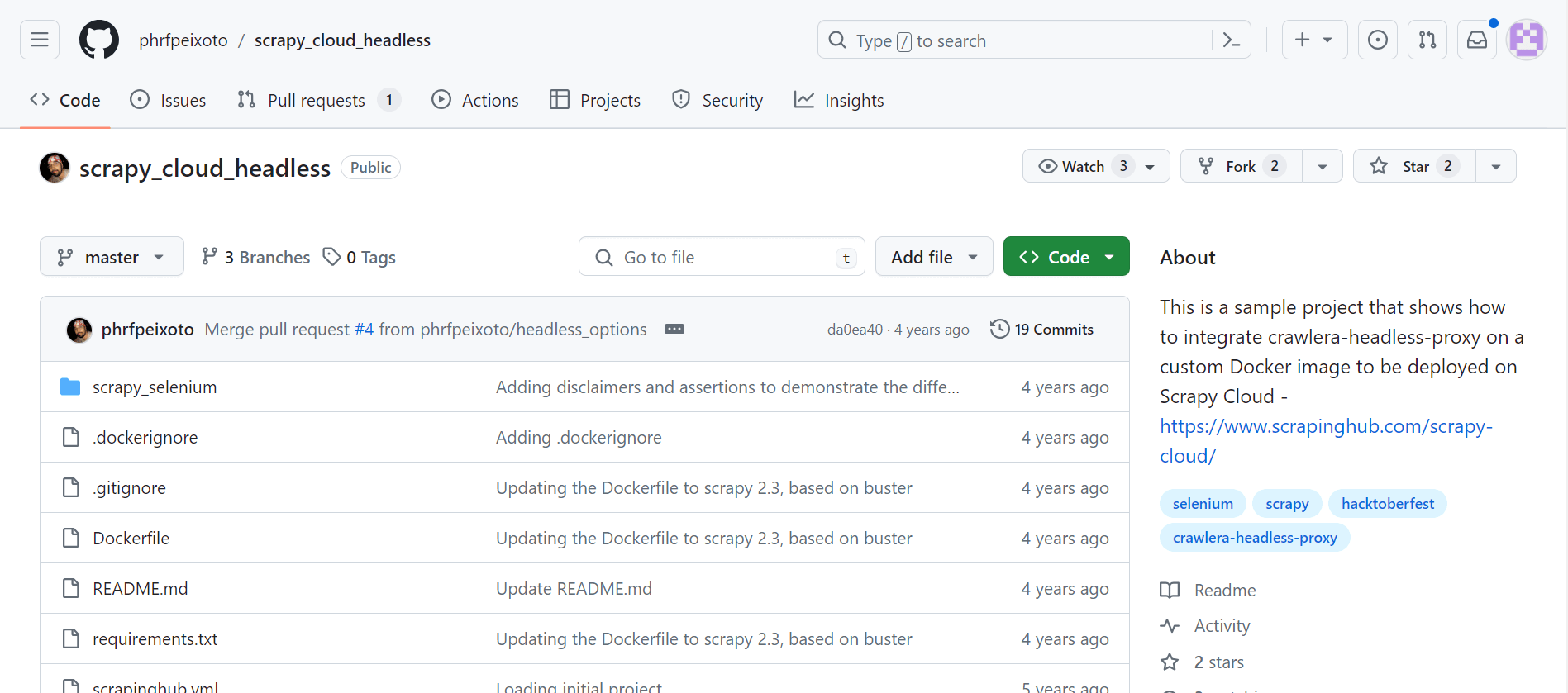Switch to the Insights tab

click(x=839, y=100)
